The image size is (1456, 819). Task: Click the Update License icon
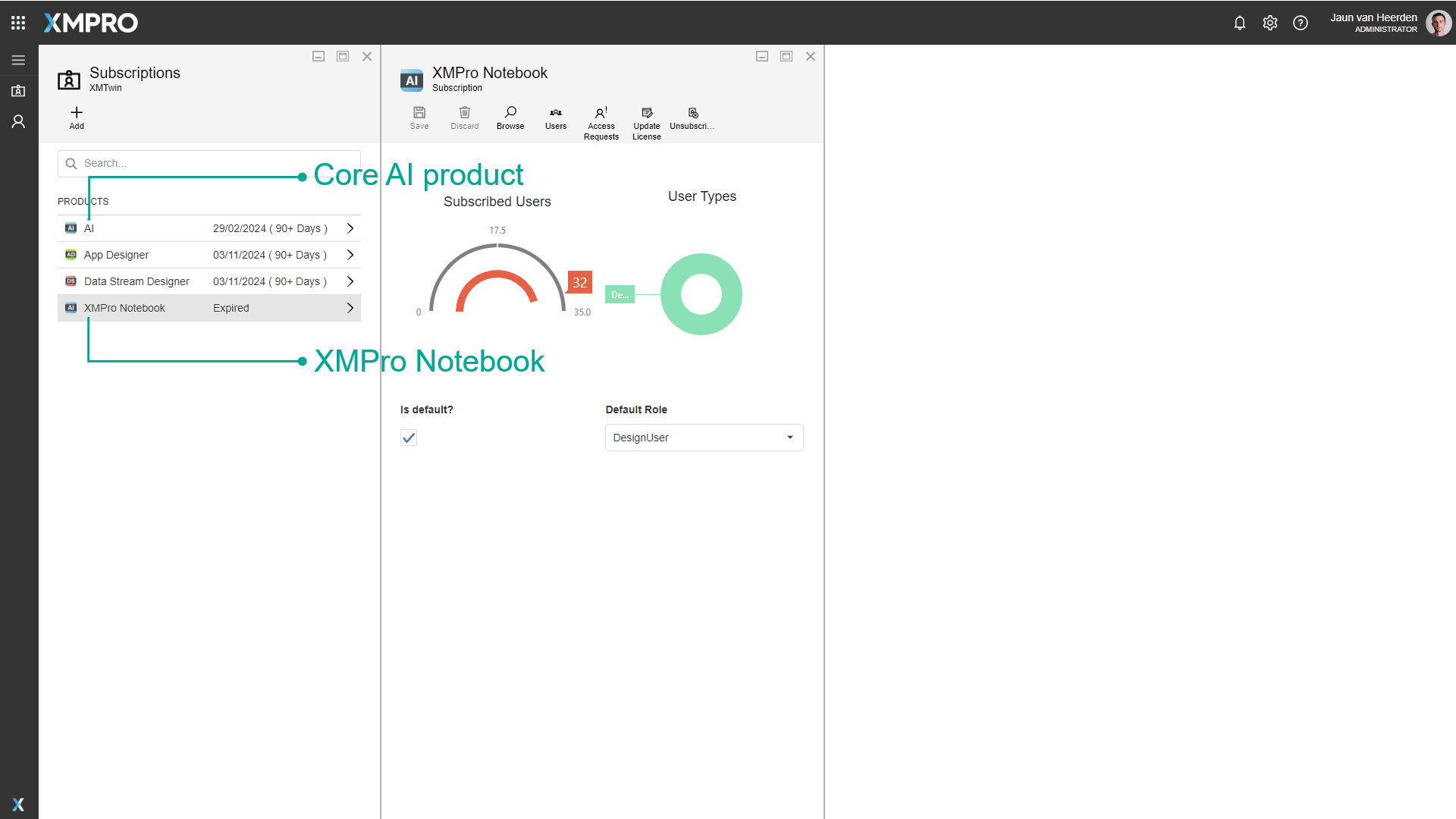647,113
